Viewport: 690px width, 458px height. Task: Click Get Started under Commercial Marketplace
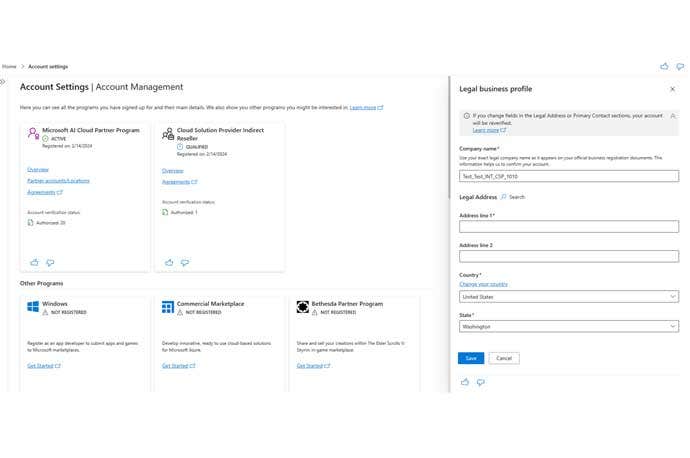(x=176, y=366)
